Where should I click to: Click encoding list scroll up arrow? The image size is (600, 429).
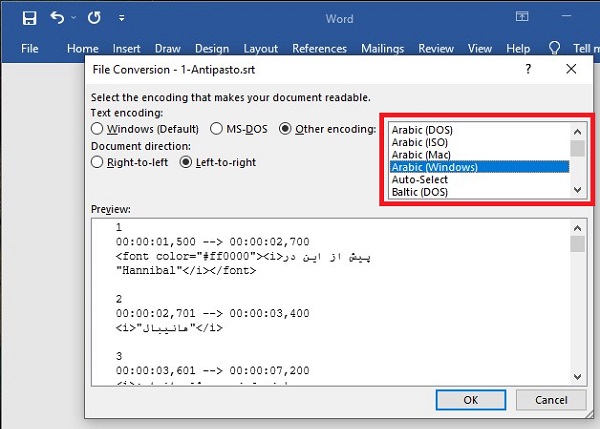pyautogui.click(x=577, y=132)
